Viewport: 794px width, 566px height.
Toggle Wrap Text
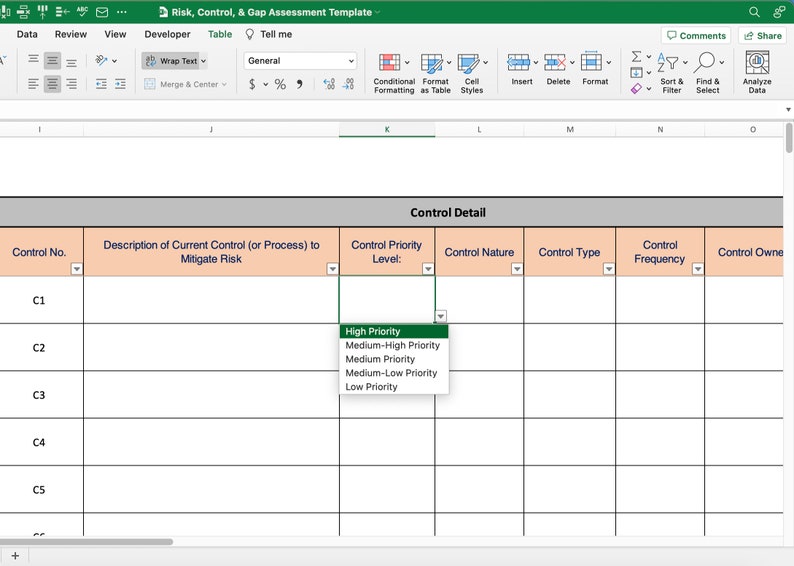(x=171, y=61)
